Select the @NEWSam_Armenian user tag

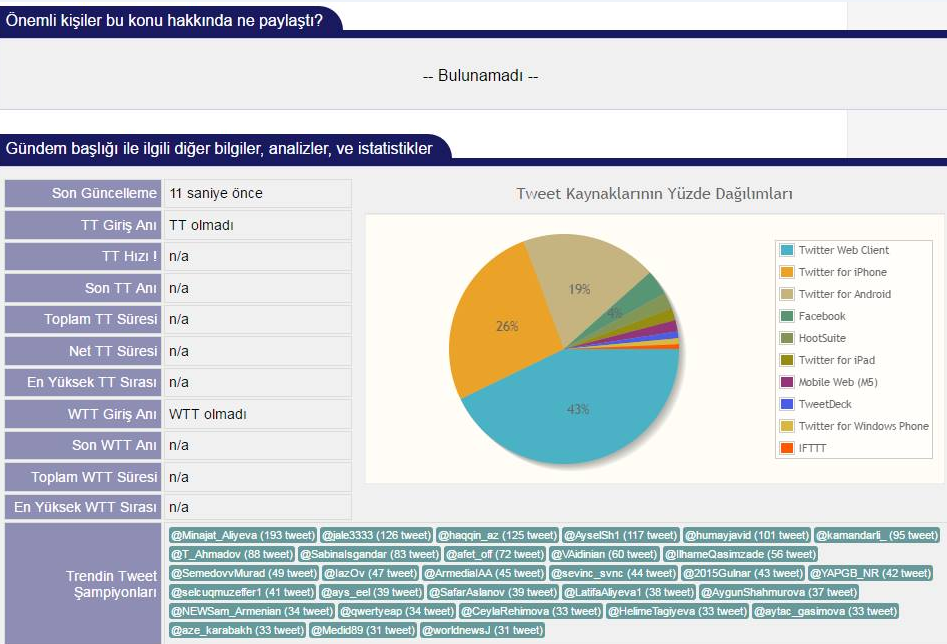[x=251, y=611]
